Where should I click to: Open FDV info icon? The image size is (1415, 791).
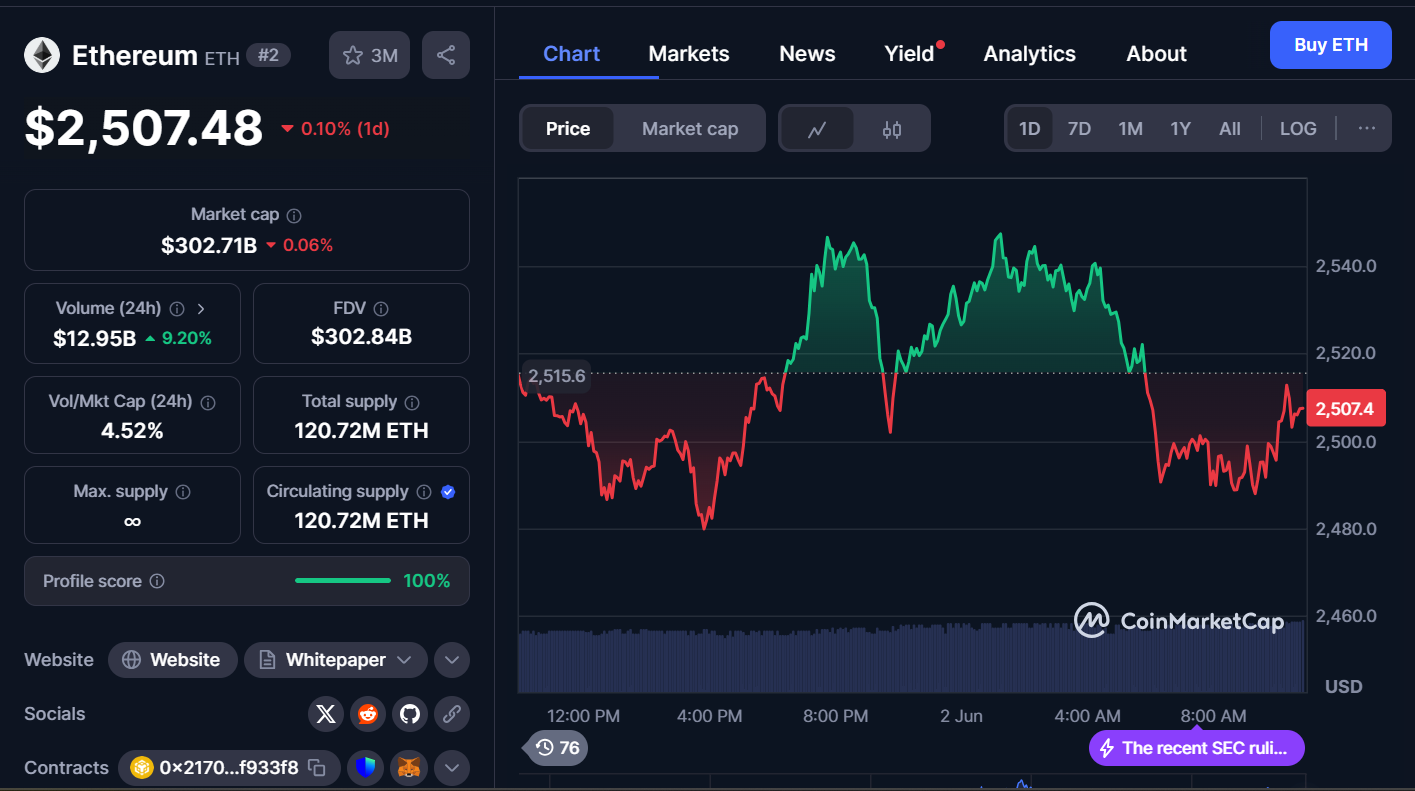[381, 309]
